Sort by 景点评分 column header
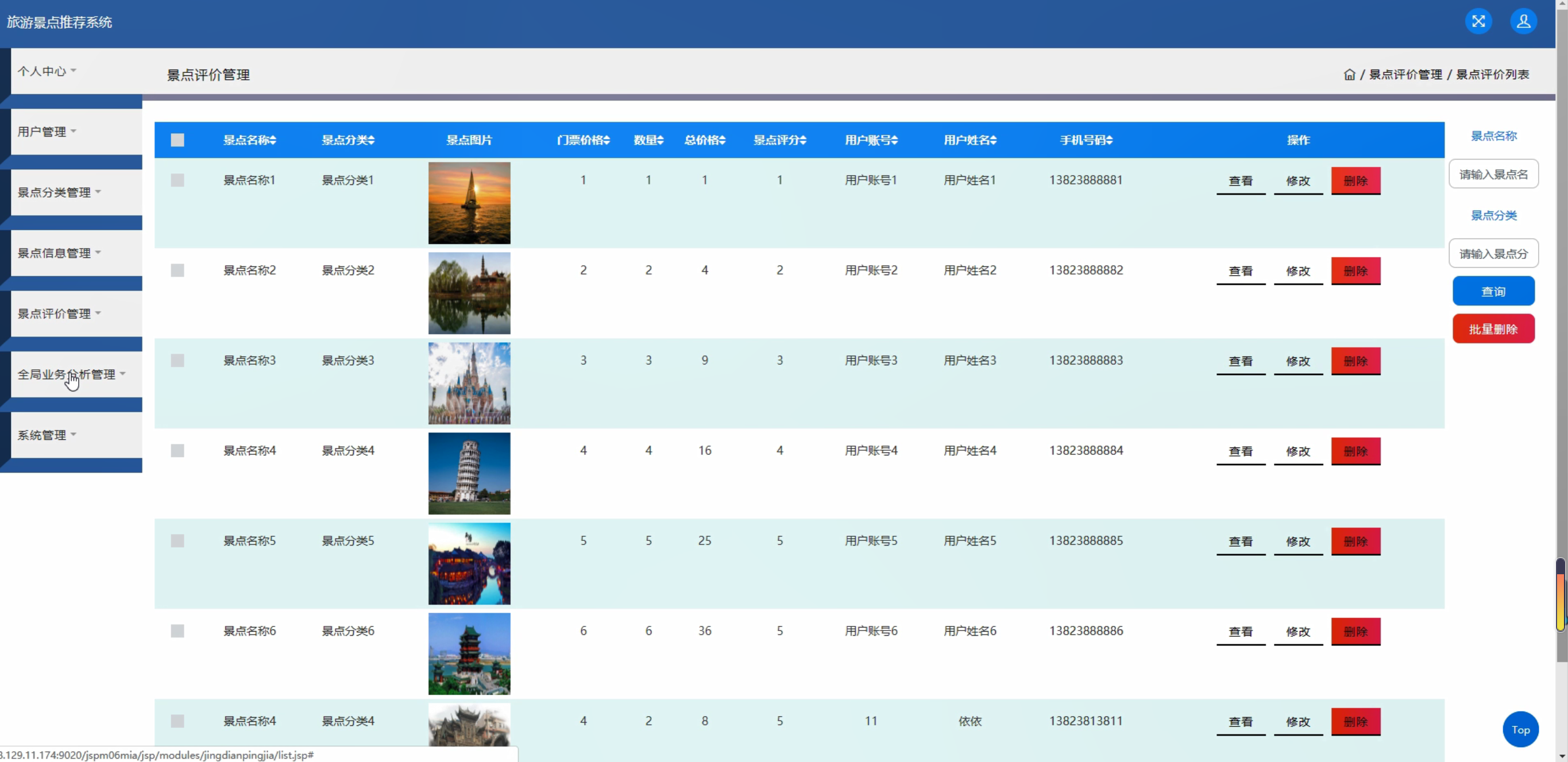 (x=779, y=141)
